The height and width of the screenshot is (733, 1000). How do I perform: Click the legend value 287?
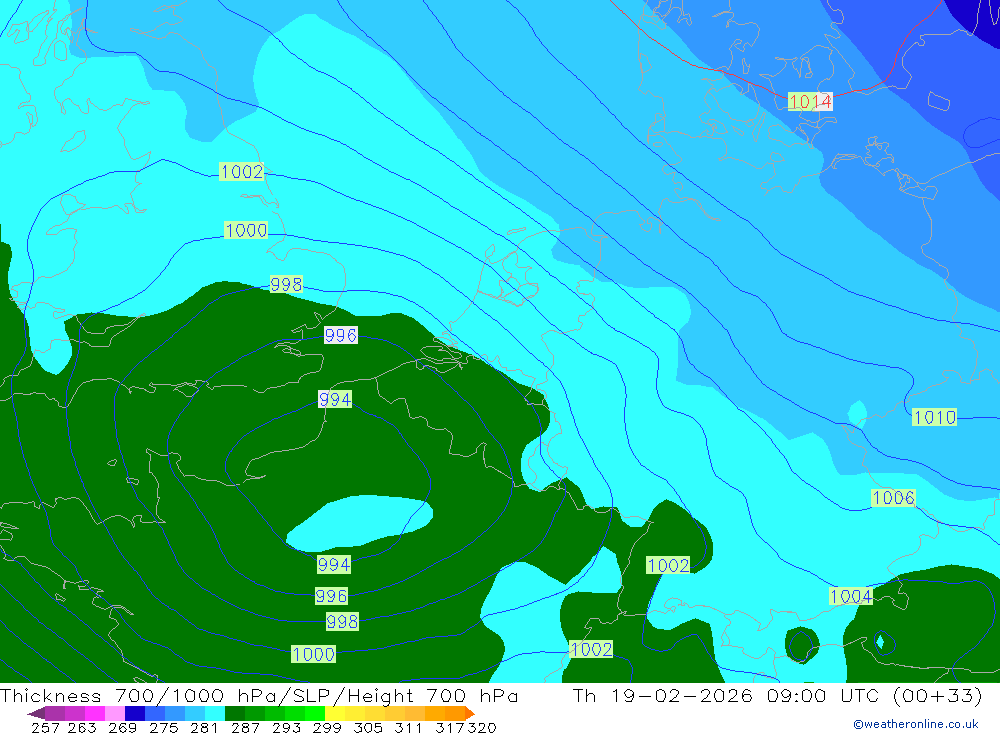[x=245, y=727]
